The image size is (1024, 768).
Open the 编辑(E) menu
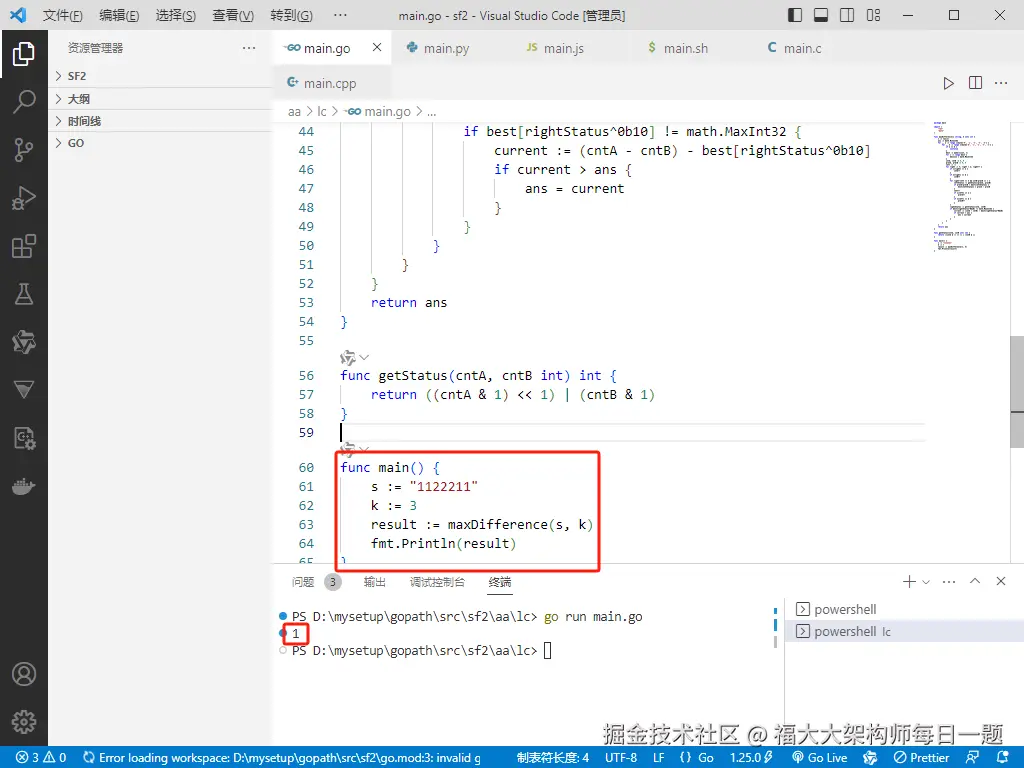coord(119,15)
